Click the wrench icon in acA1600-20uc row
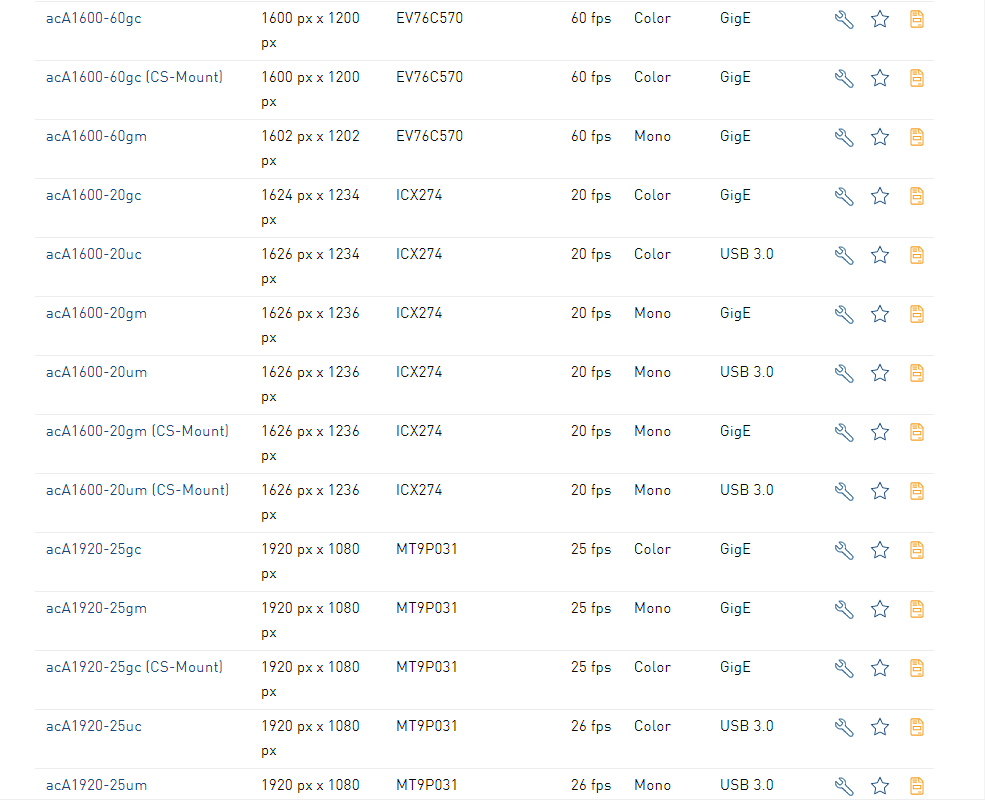 click(844, 255)
